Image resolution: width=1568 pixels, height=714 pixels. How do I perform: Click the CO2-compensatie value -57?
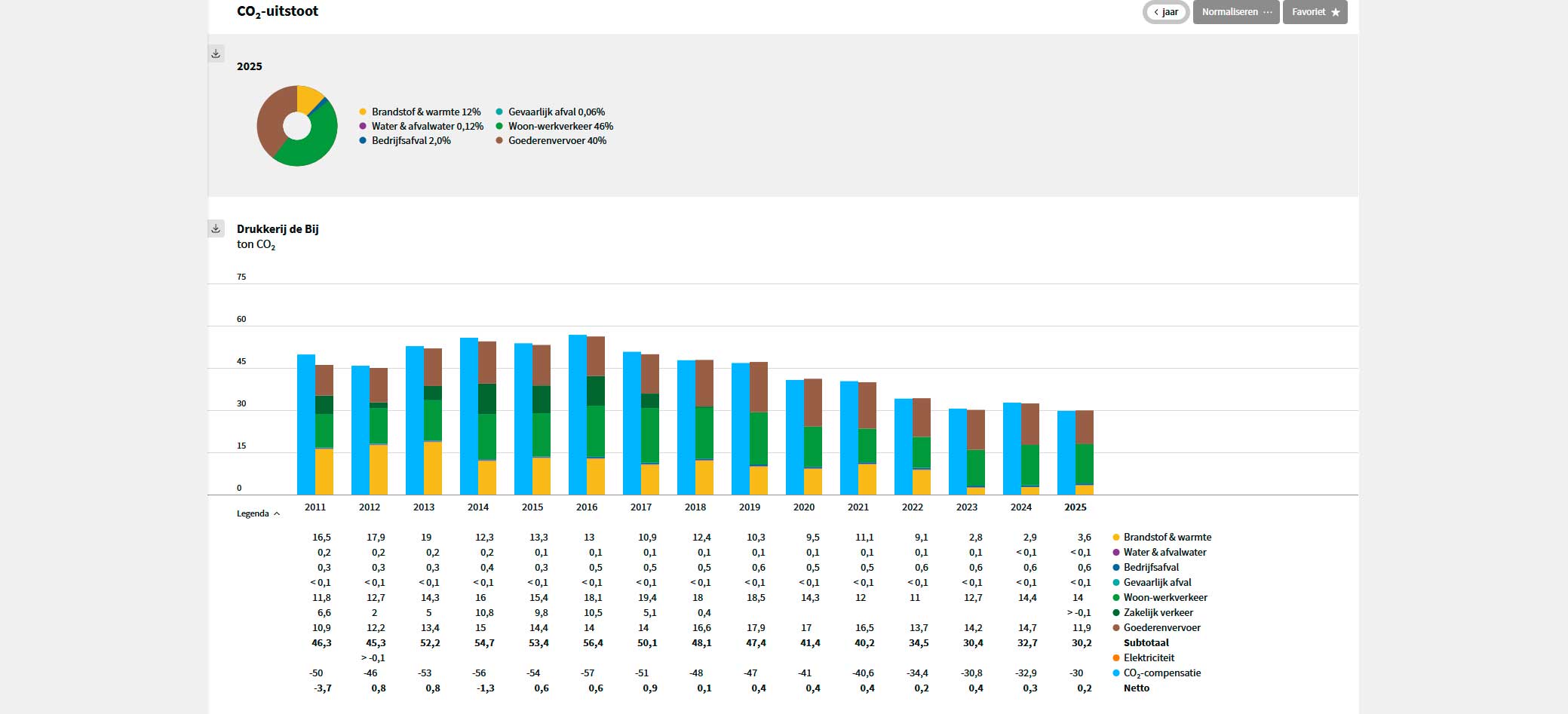[588, 673]
